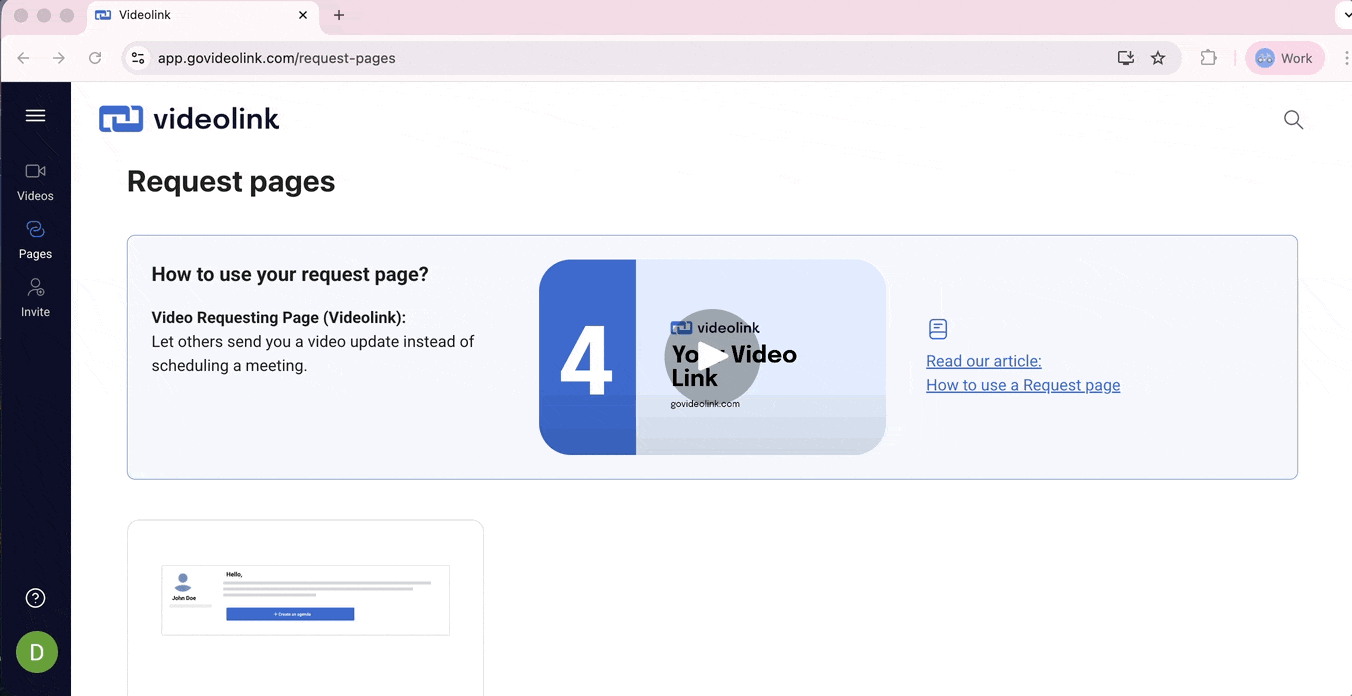Open the request page preview thumbnail
This screenshot has height=696, width=1352.
[305, 600]
